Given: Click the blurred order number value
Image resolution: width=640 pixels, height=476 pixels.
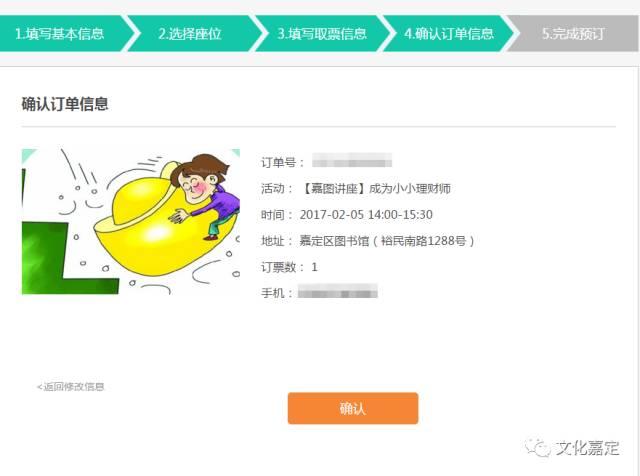Looking at the screenshot, I should point(352,160).
